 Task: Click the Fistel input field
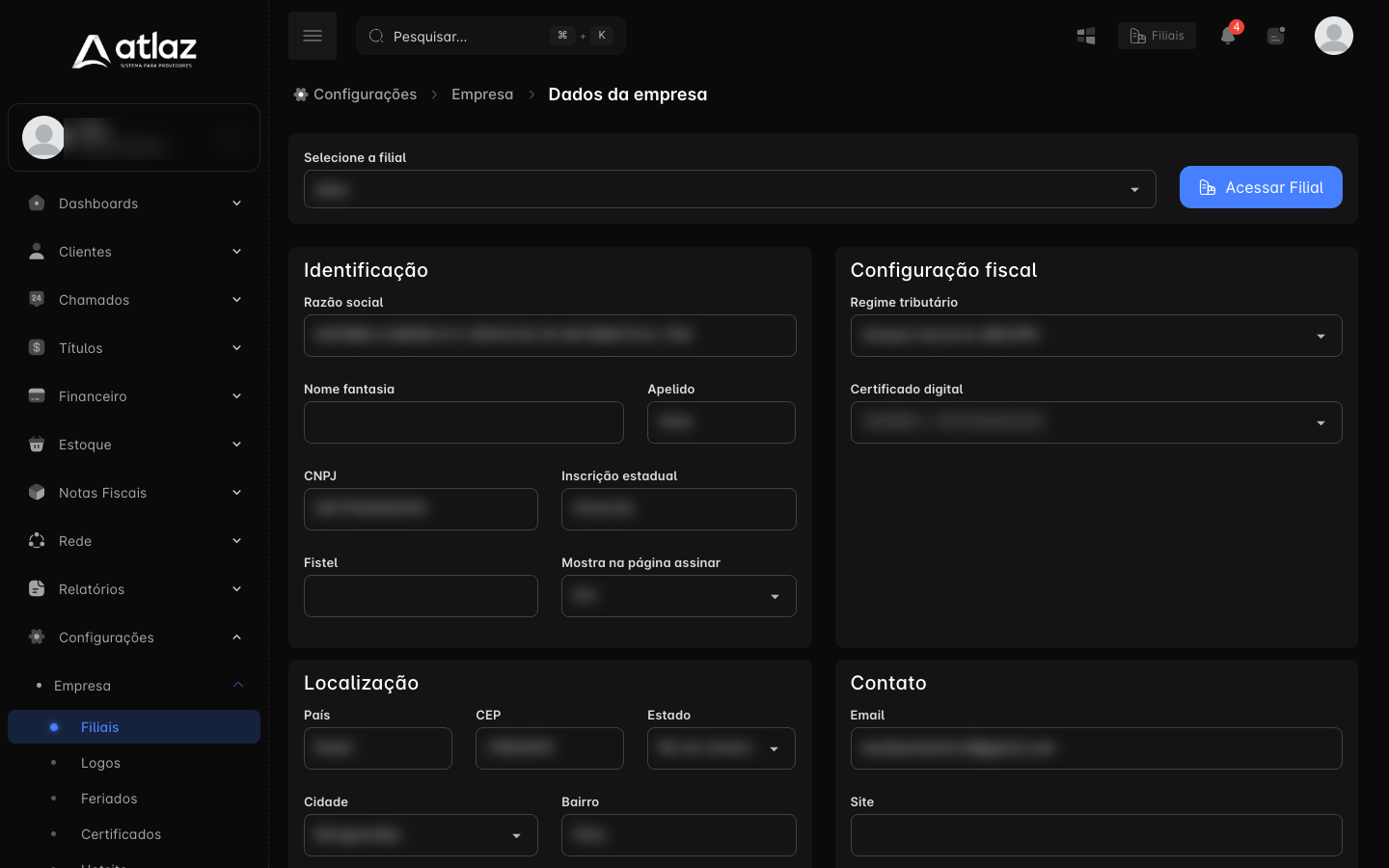(421, 596)
